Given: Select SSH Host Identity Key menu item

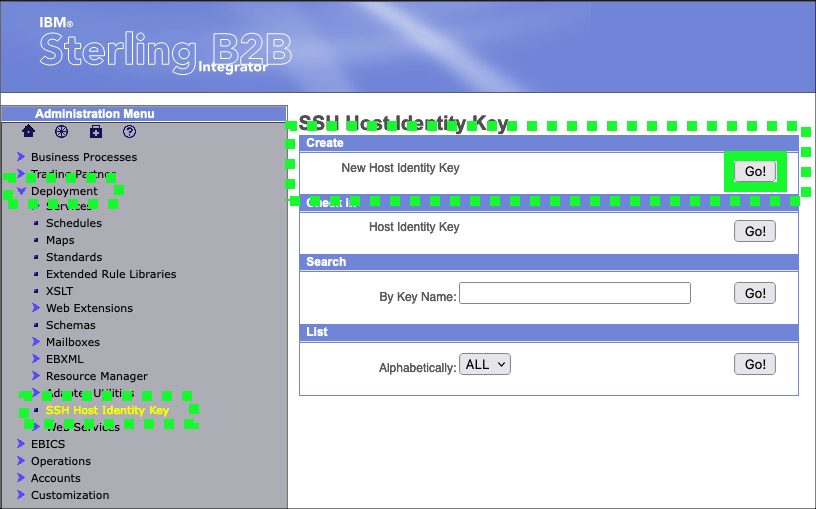Looking at the screenshot, I should coord(107,410).
